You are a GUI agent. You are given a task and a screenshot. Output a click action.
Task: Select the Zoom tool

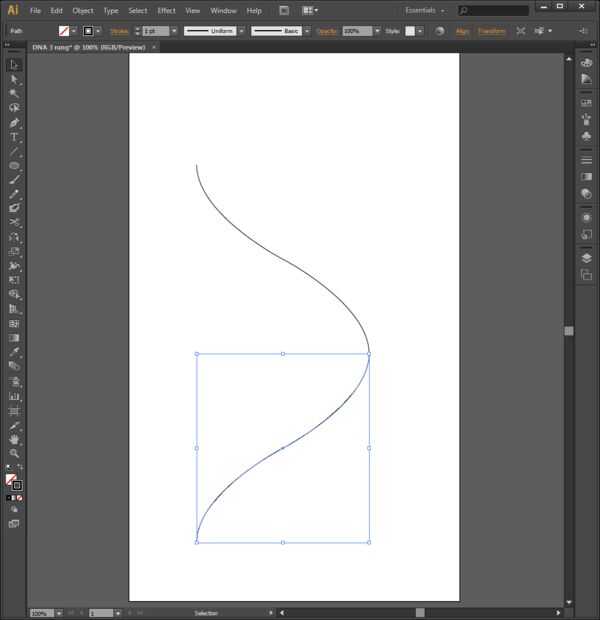coord(14,453)
